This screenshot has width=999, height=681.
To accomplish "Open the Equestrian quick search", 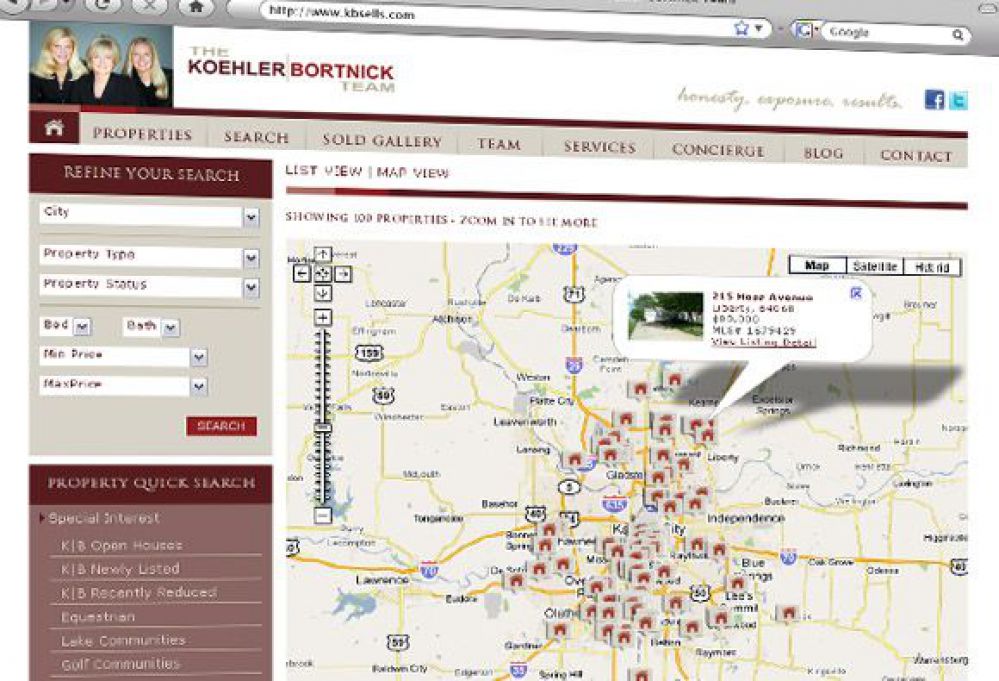I will (x=97, y=617).
